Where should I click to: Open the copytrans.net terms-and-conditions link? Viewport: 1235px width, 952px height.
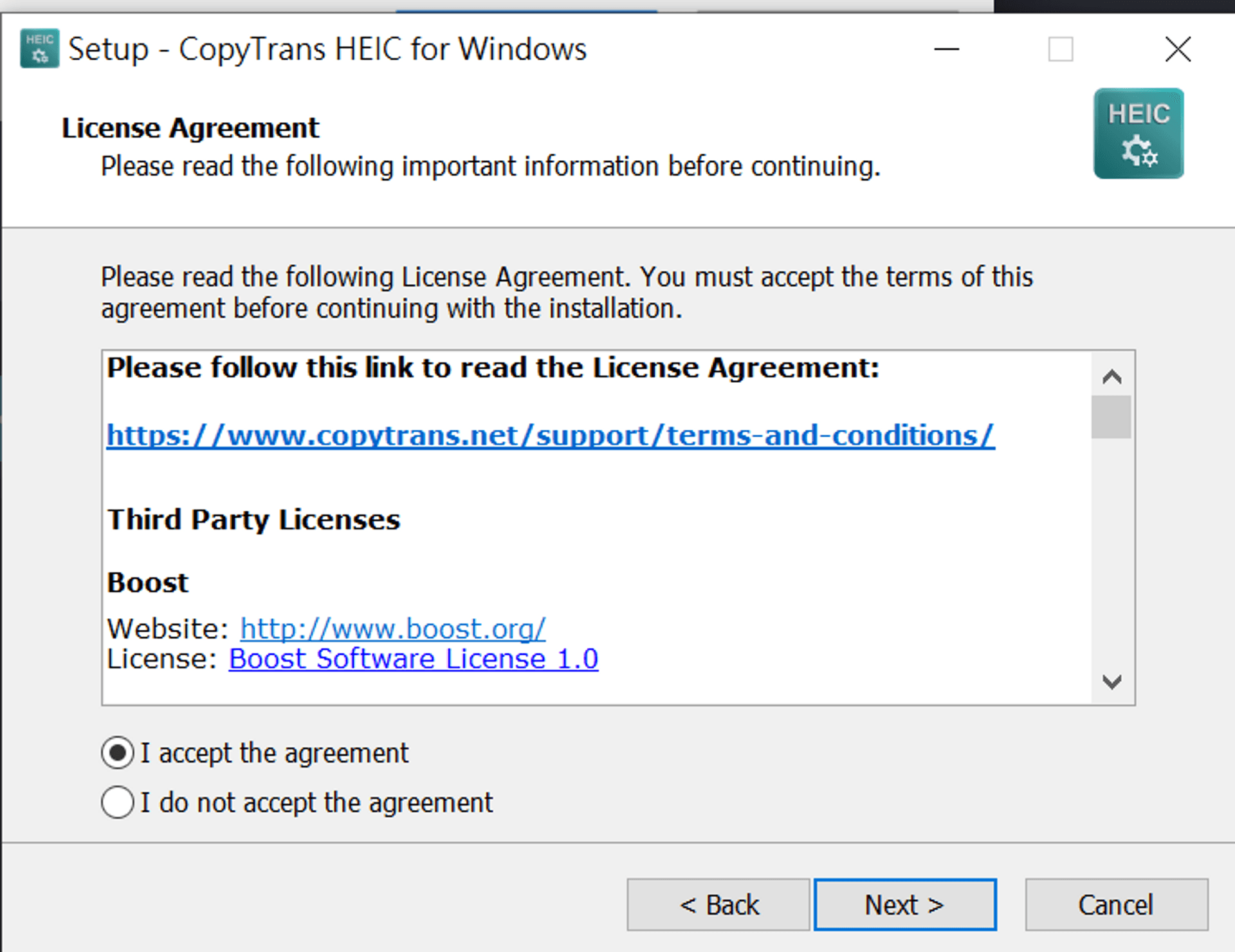pyautogui.click(x=550, y=435)
